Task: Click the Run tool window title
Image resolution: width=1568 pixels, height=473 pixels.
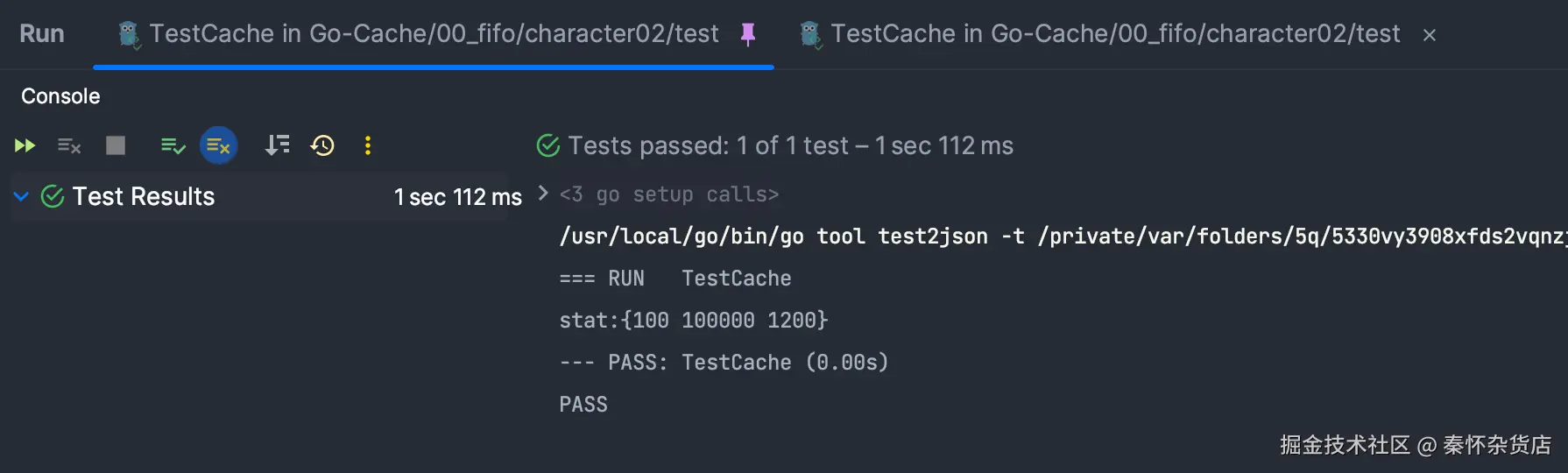Action: (x=42, y=34)
